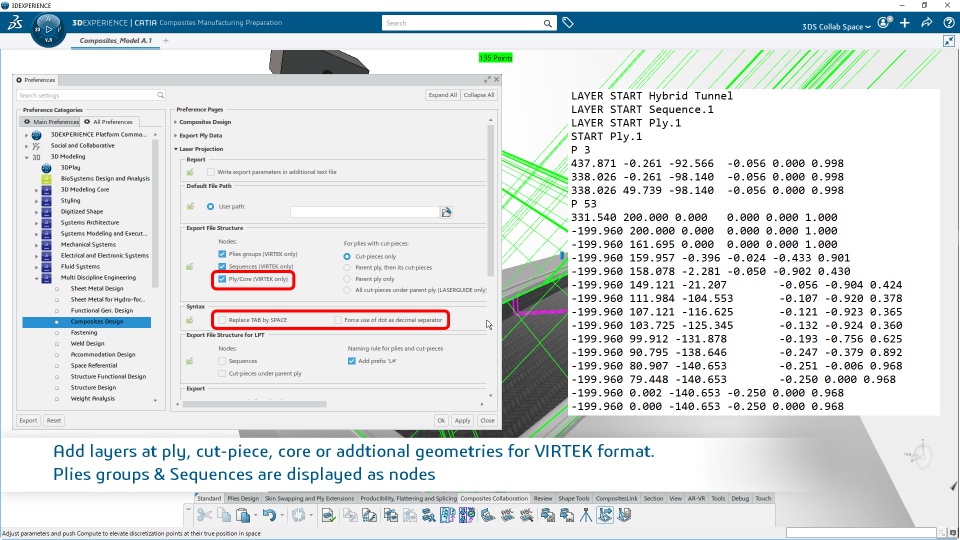
Task: Select Cut-pieces only radio option
Action: click(347, 257)
